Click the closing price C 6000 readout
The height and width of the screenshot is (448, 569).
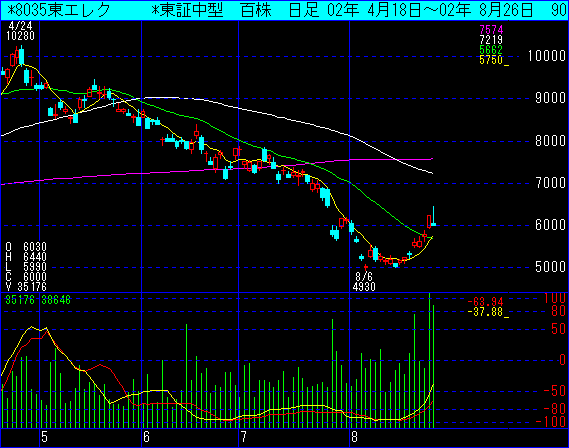pyautogui.click(x=26, y=277)
